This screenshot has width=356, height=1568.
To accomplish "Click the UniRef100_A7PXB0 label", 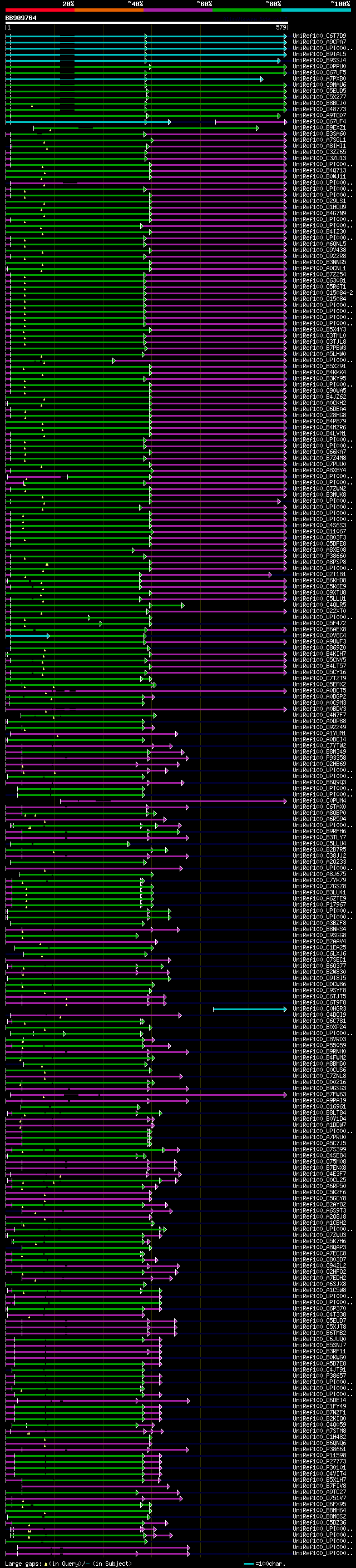I will [319, 78].
